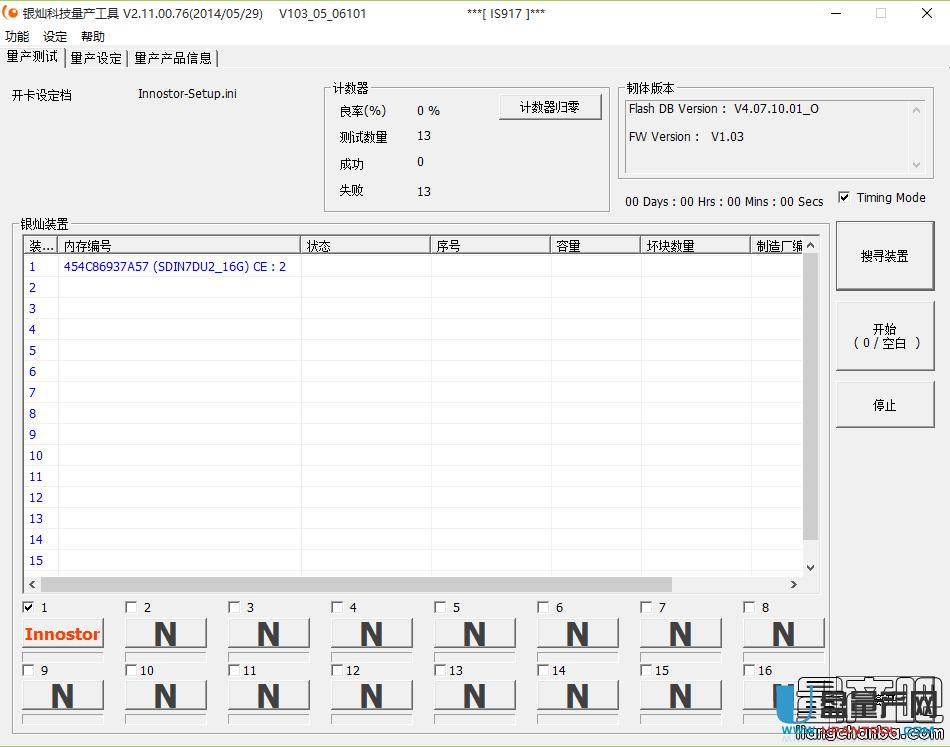Click the N status icon for port 5
The height and width of the screenshot is (747, 950).
pyautogui.click(x=474, y=634)
